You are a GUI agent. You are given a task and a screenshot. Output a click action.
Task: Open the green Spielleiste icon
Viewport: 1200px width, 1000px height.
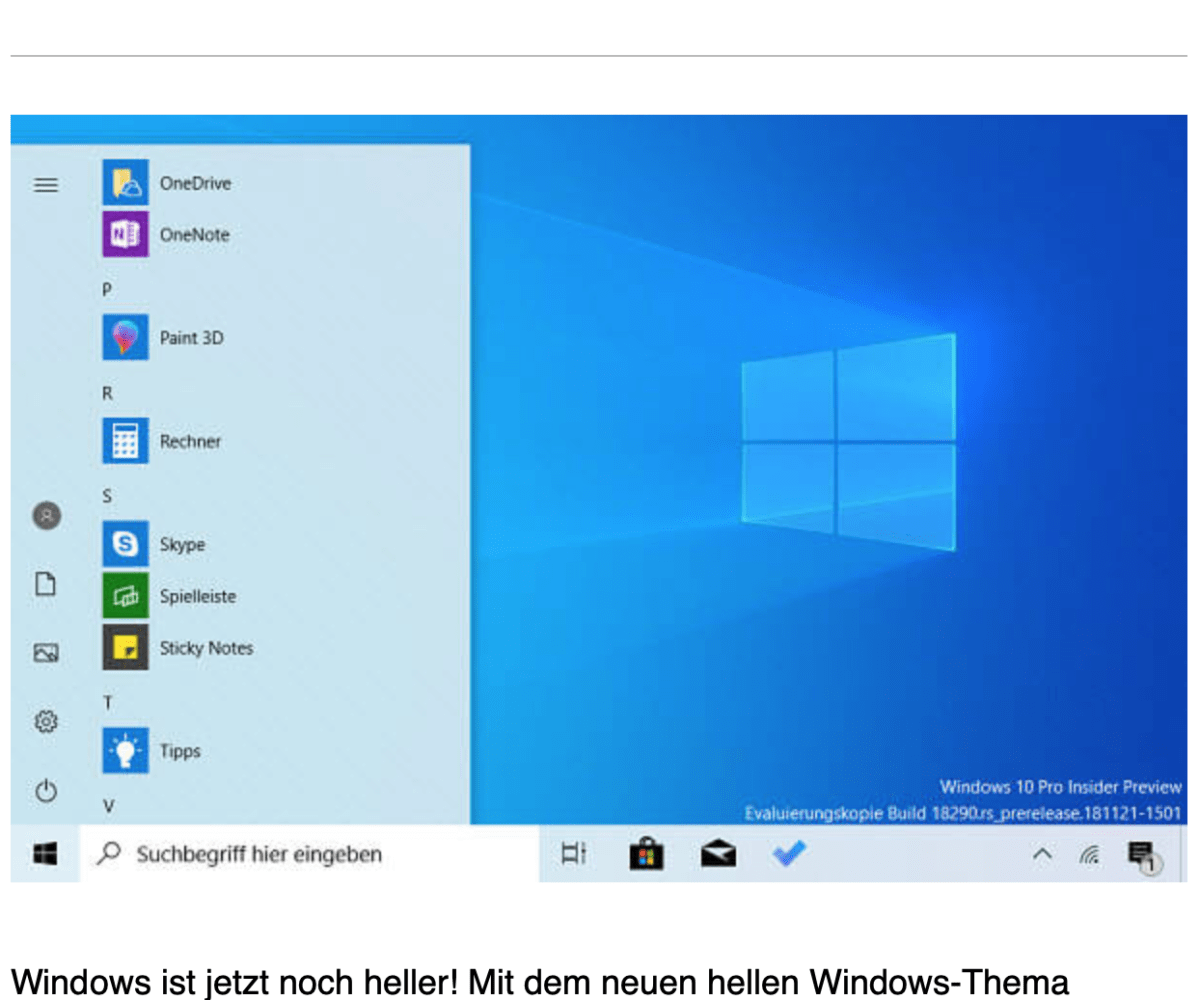pos(126,596)
